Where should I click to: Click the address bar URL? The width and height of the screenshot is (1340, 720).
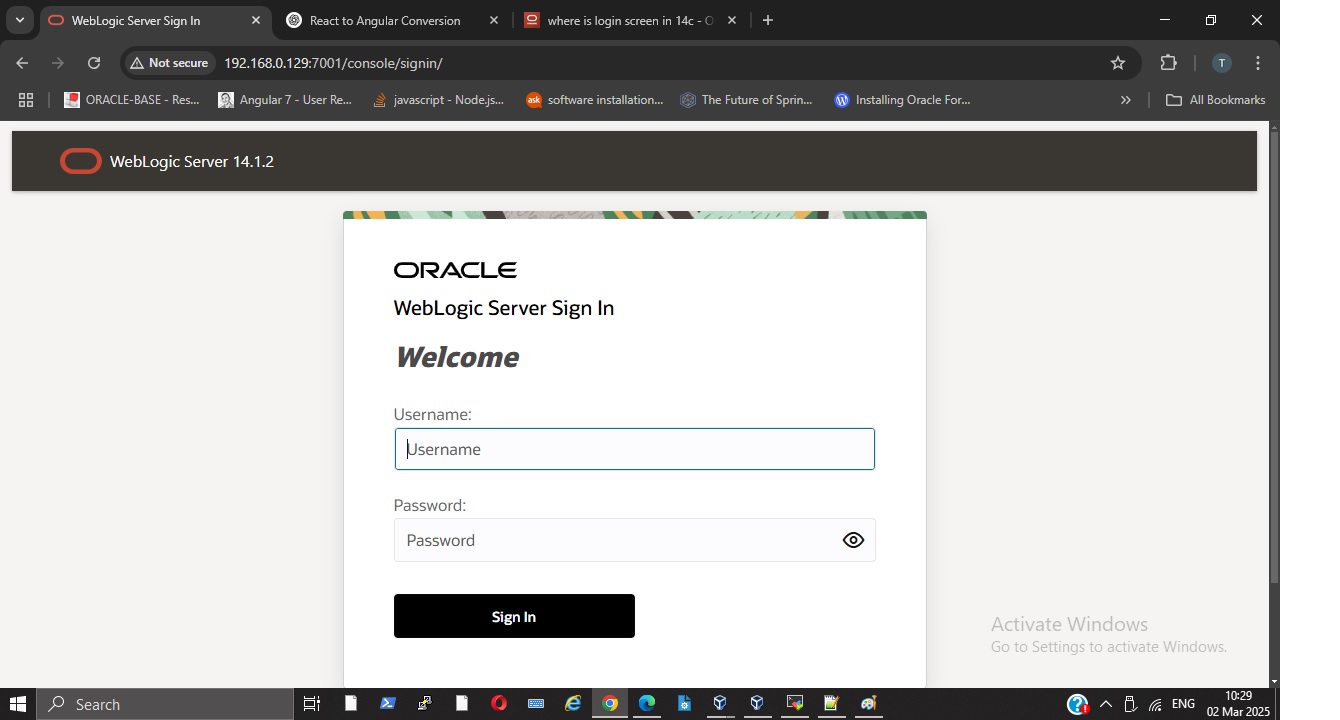pos(333,63)
